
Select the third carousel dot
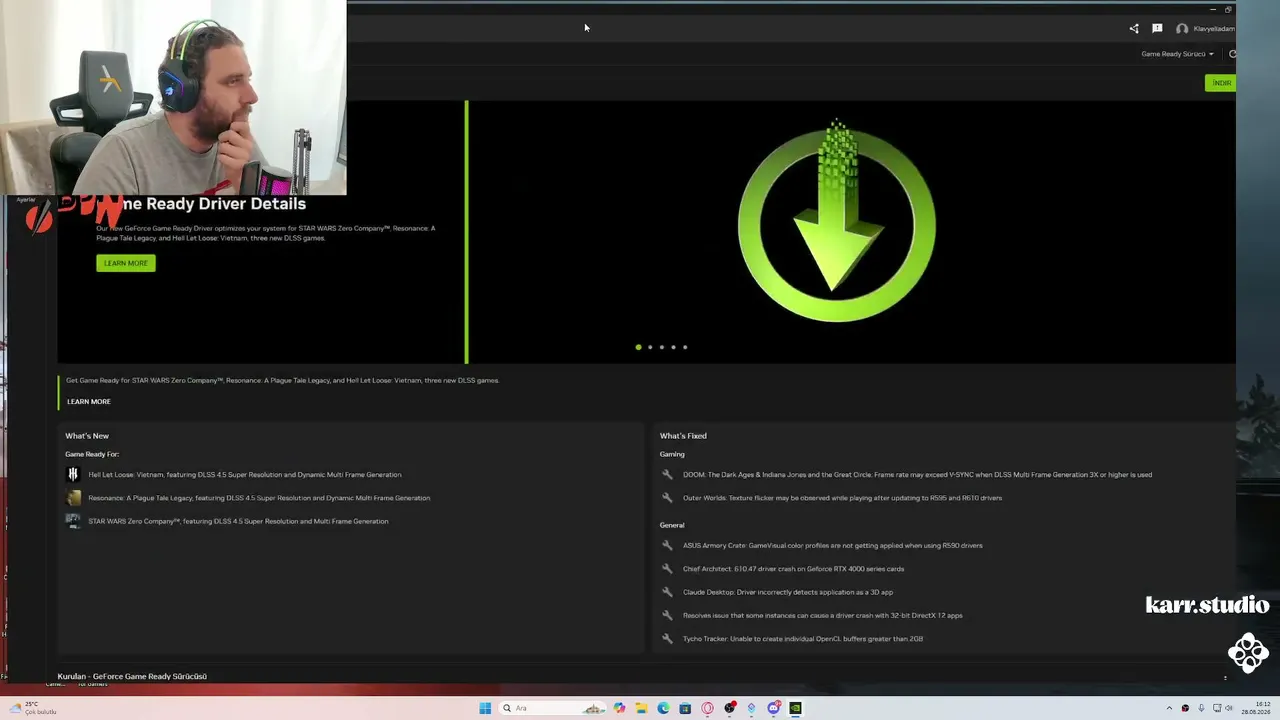661,347
